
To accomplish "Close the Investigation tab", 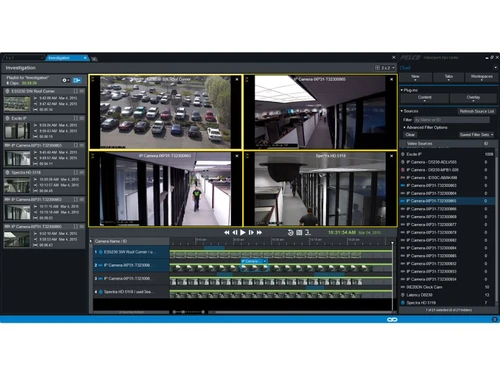I will (x=85, y=58).
